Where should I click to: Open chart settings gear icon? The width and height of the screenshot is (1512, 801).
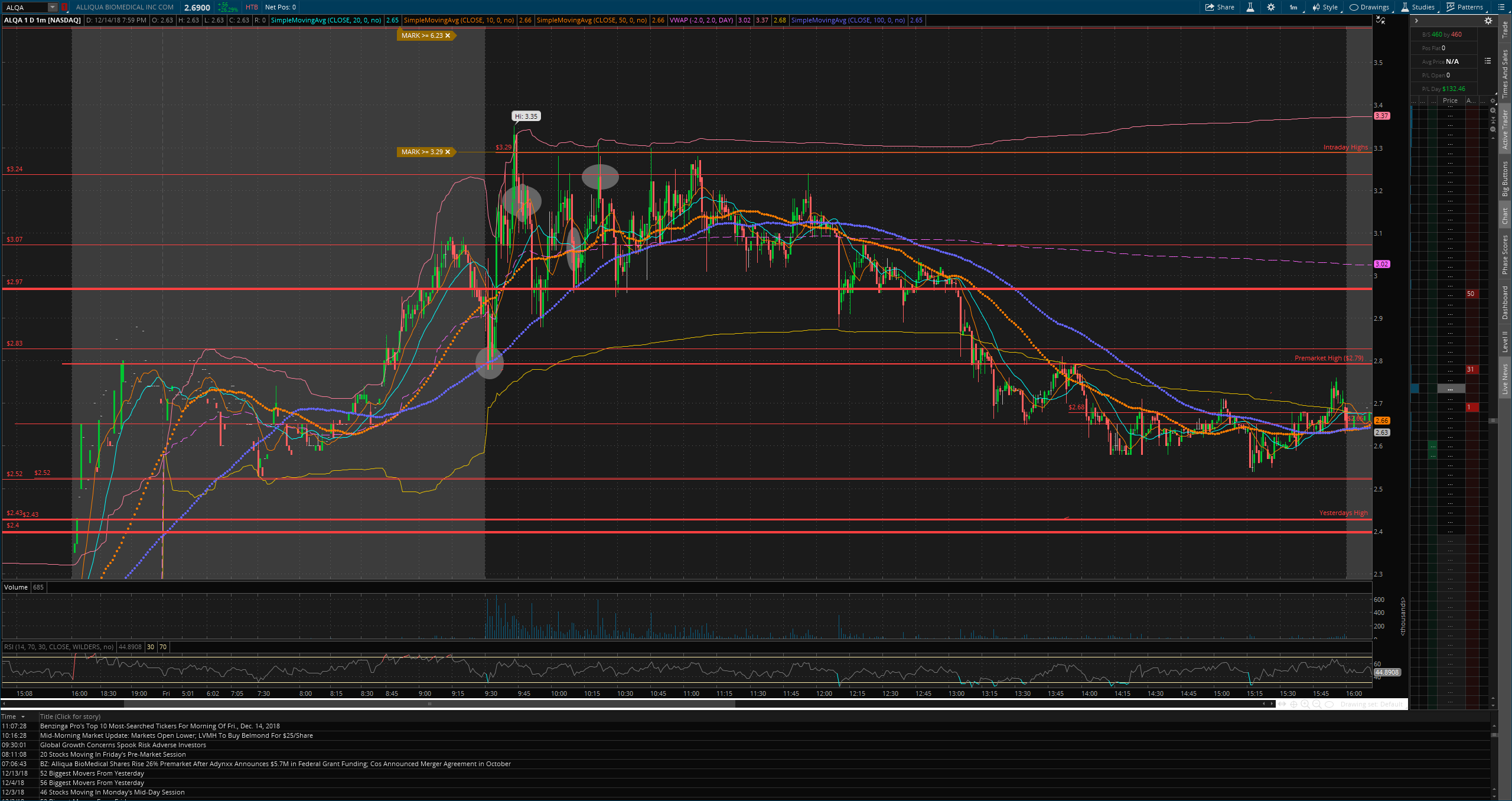(x=1271, y=7)
